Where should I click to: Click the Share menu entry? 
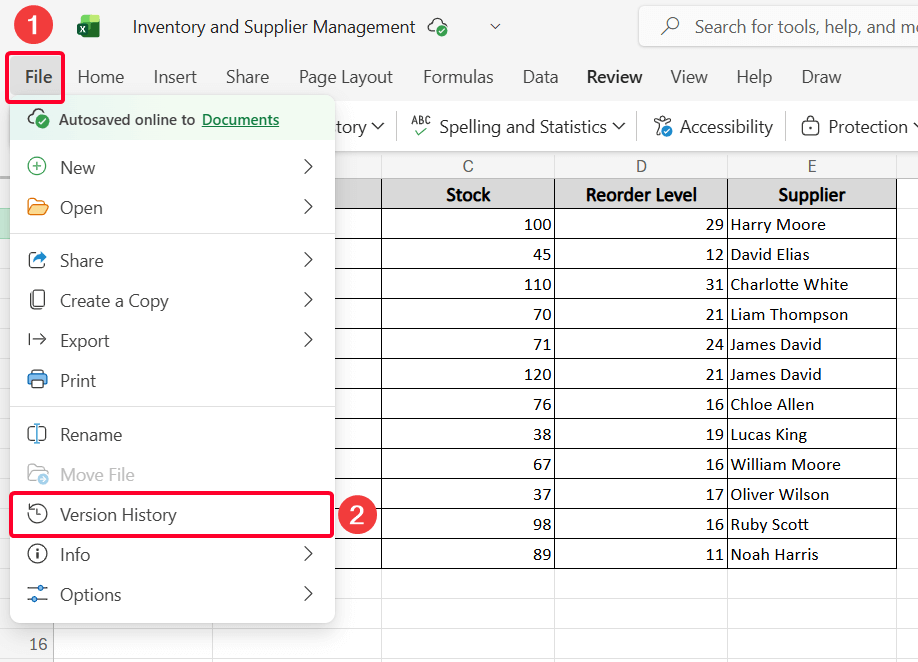click(83, 260)
